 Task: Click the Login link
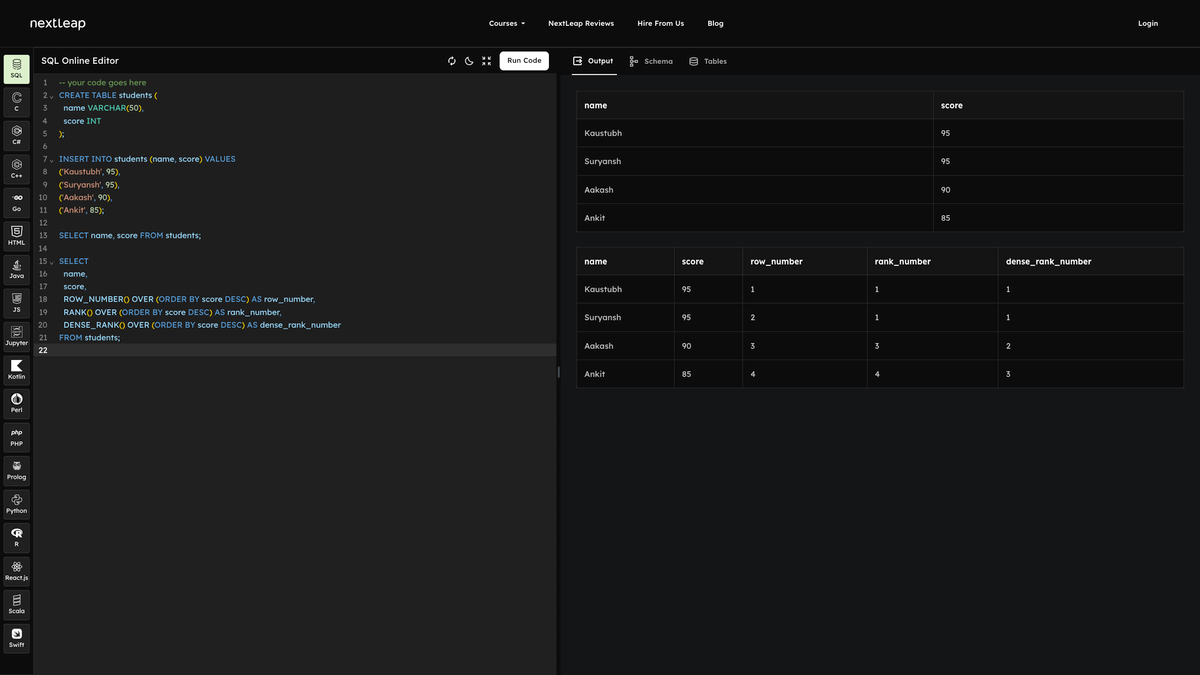[x=1148, y=23]
